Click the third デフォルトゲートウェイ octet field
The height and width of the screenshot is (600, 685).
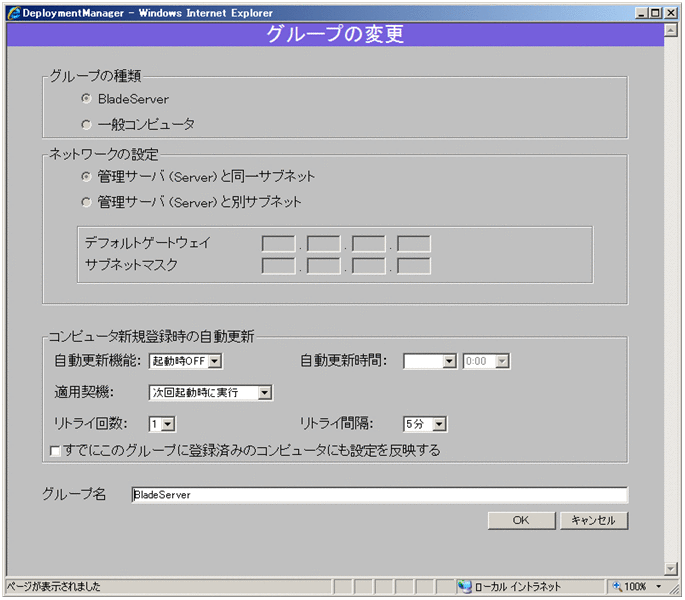pyautogui.click(x=369, y=243)
